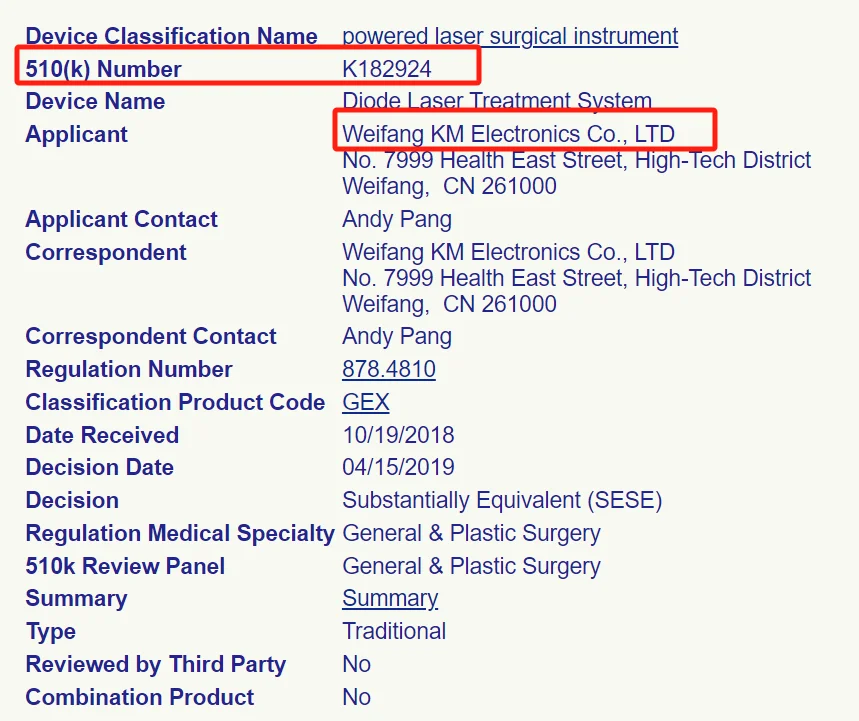
Task: Click the Device Classification Name label
Action: point(172,37)
